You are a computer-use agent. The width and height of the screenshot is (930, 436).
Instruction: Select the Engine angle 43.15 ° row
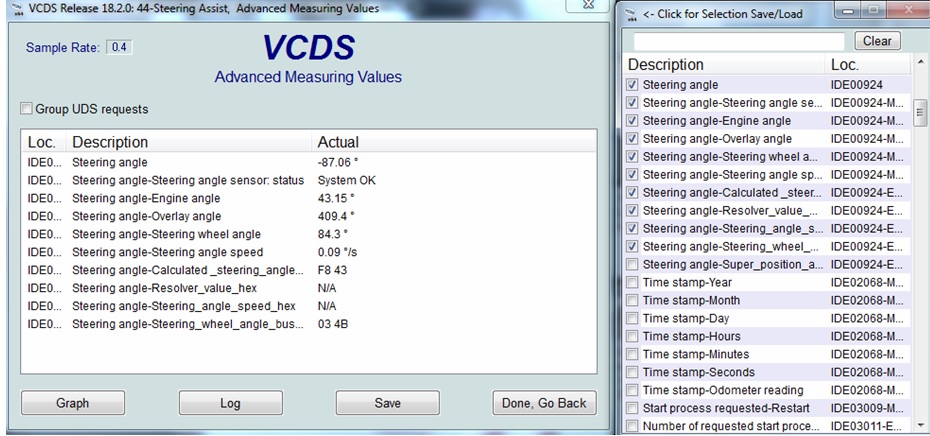coord(308,198)
